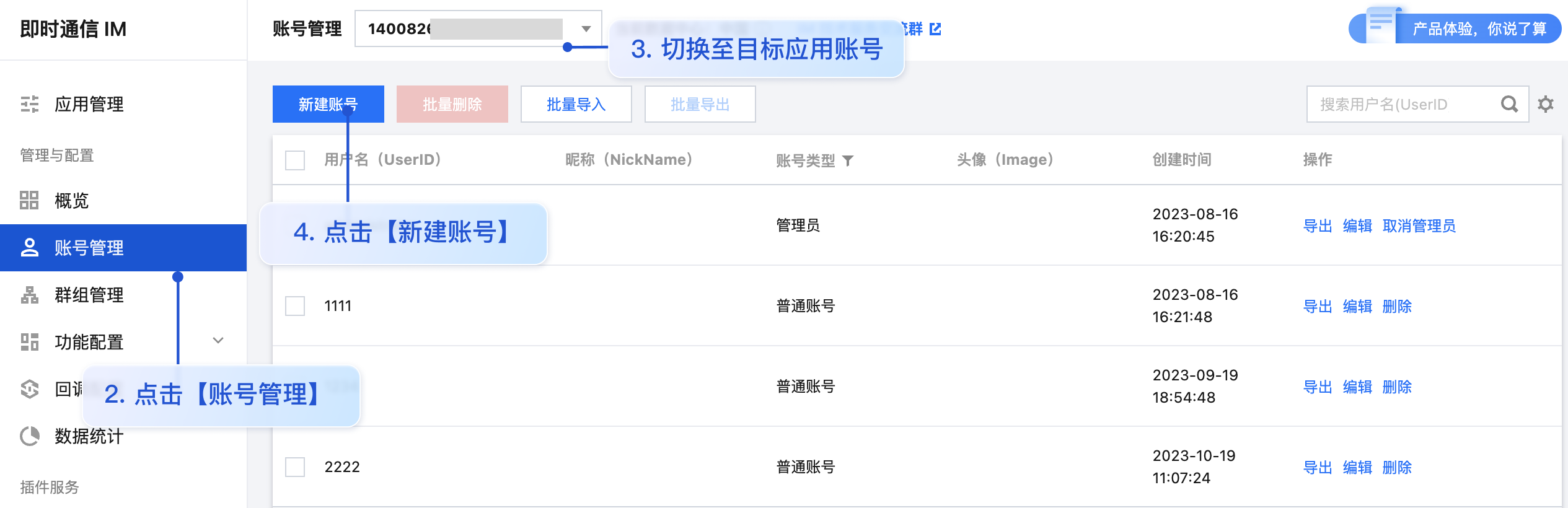Select the checkbox next to user 1111
1568x508 pixels.
[x=295, y=305]
